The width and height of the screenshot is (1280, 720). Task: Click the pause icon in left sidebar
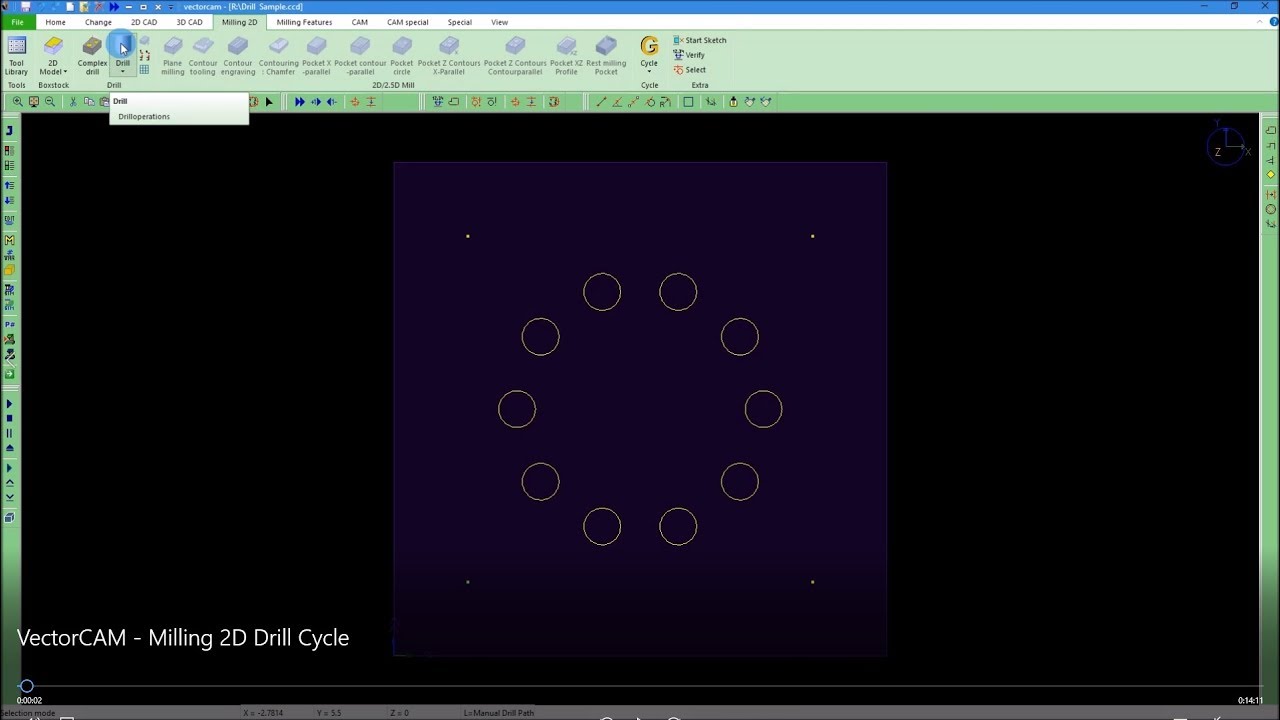click(10, 433)
